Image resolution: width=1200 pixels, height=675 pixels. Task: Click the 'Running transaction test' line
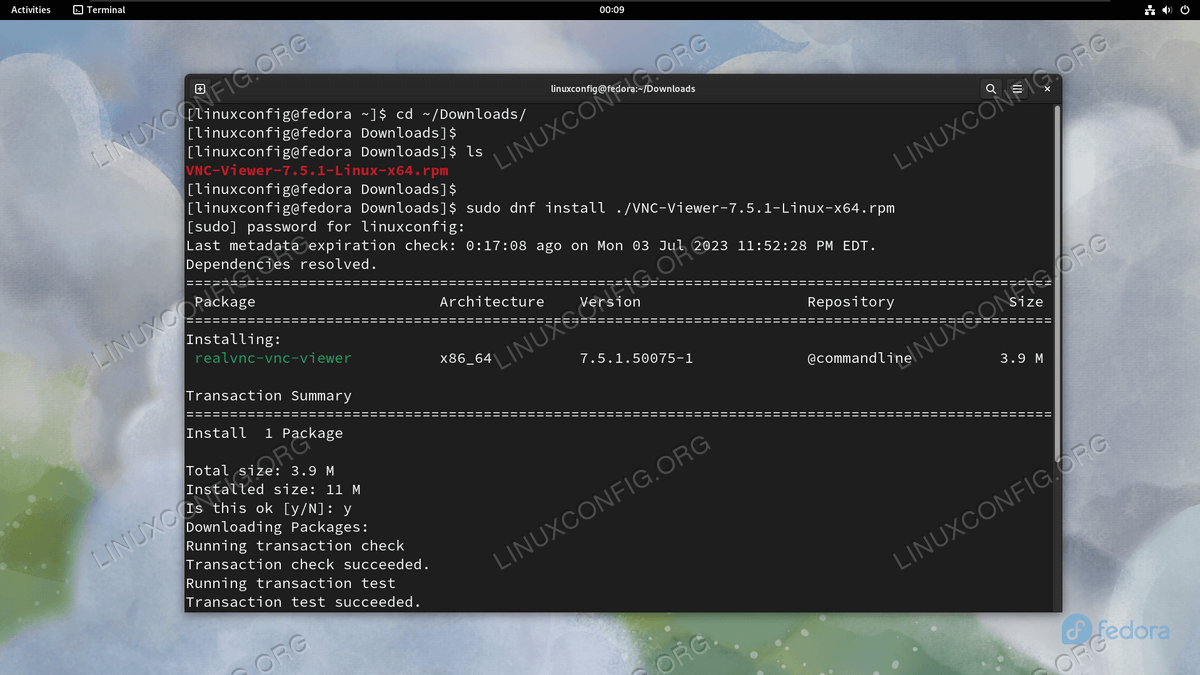click(x=291, y=584)
